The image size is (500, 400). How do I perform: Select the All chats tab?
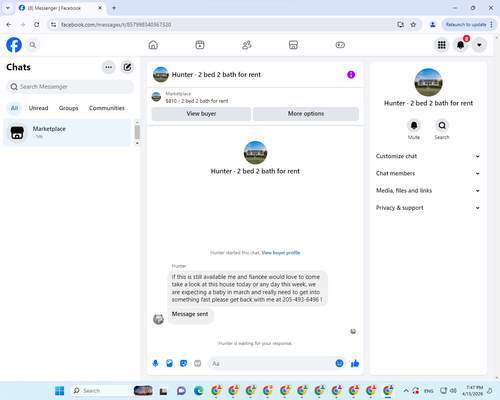tap(14, 108)
